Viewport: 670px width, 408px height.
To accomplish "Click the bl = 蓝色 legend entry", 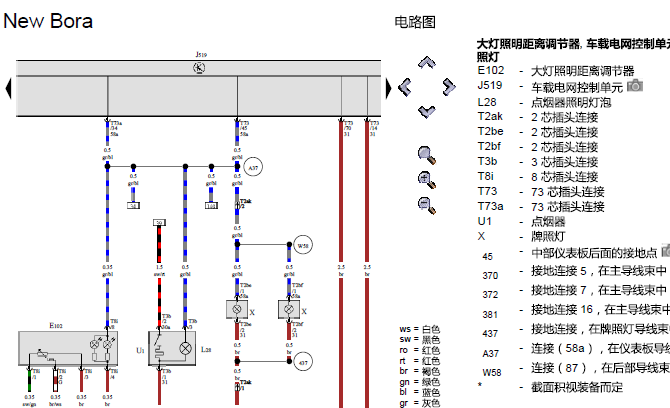I will (419, 392).
